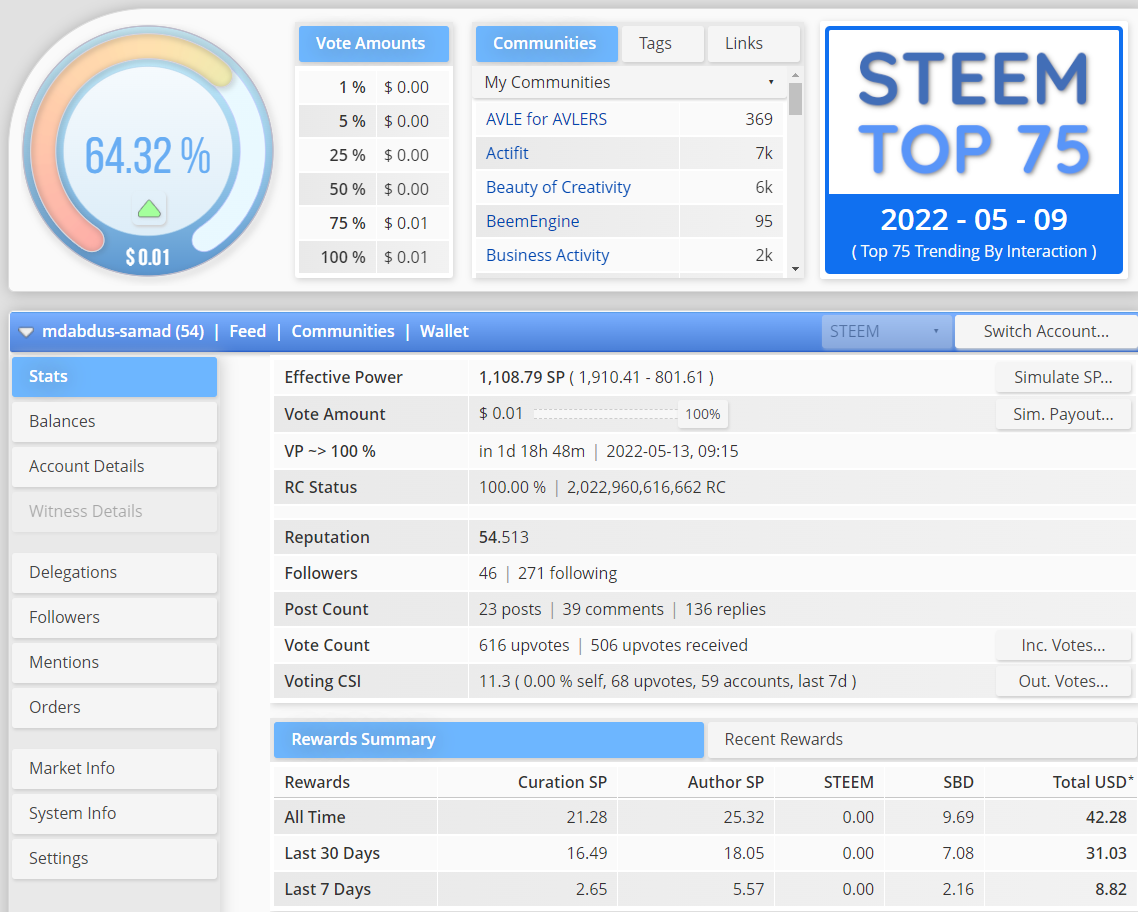Switch to the Links tab
The width and height of the screenshot is (1138, 912).
pos(753,44)
